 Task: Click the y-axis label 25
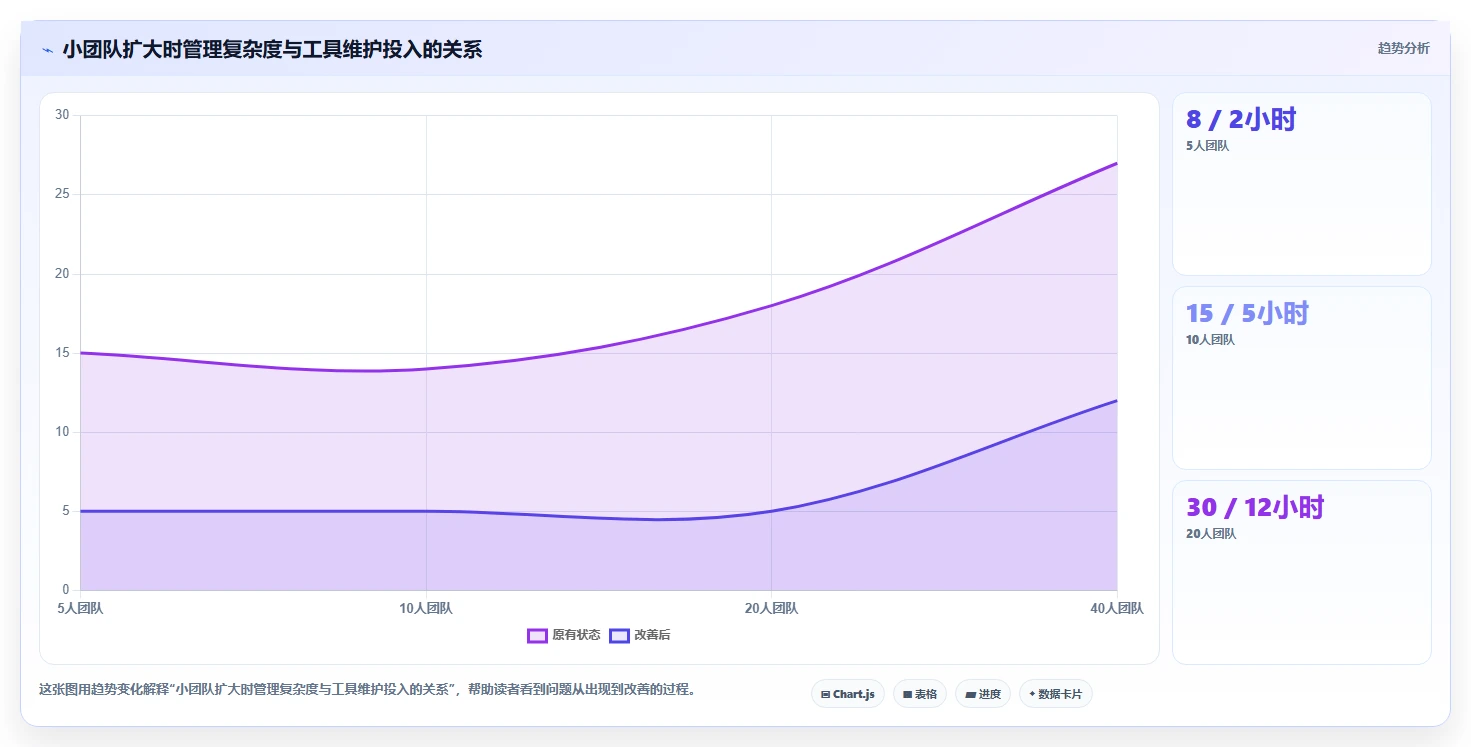point(62,194)
